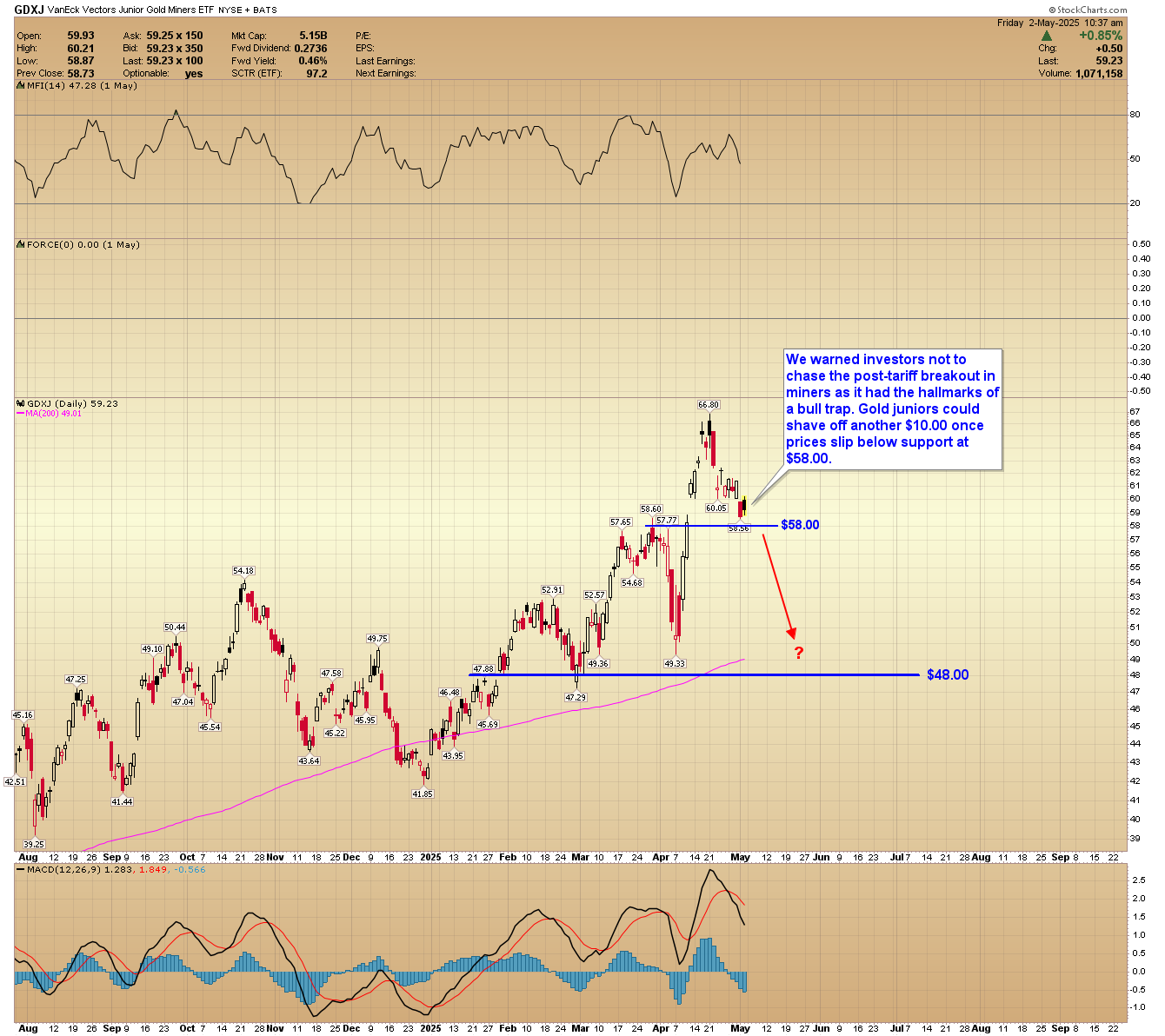
Task: Click the Low value 58.87
Action: (81, 61)
